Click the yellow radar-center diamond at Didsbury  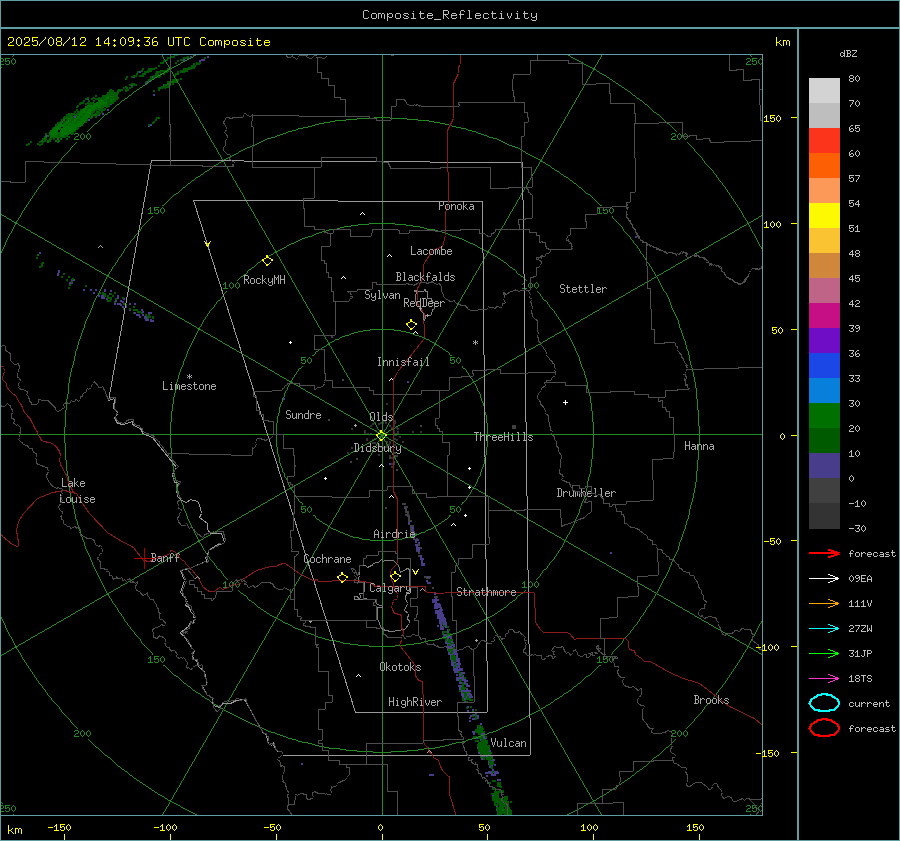381,436
